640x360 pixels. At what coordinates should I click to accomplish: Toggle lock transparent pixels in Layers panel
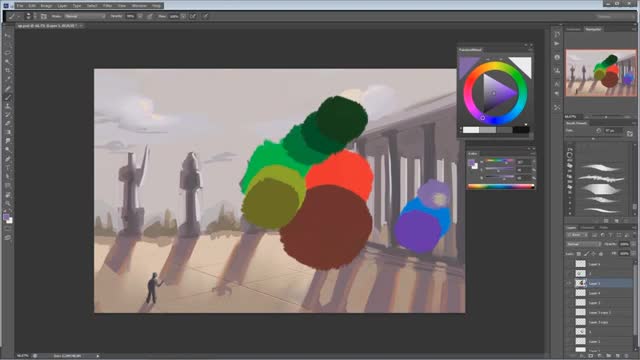coord(578,253)
